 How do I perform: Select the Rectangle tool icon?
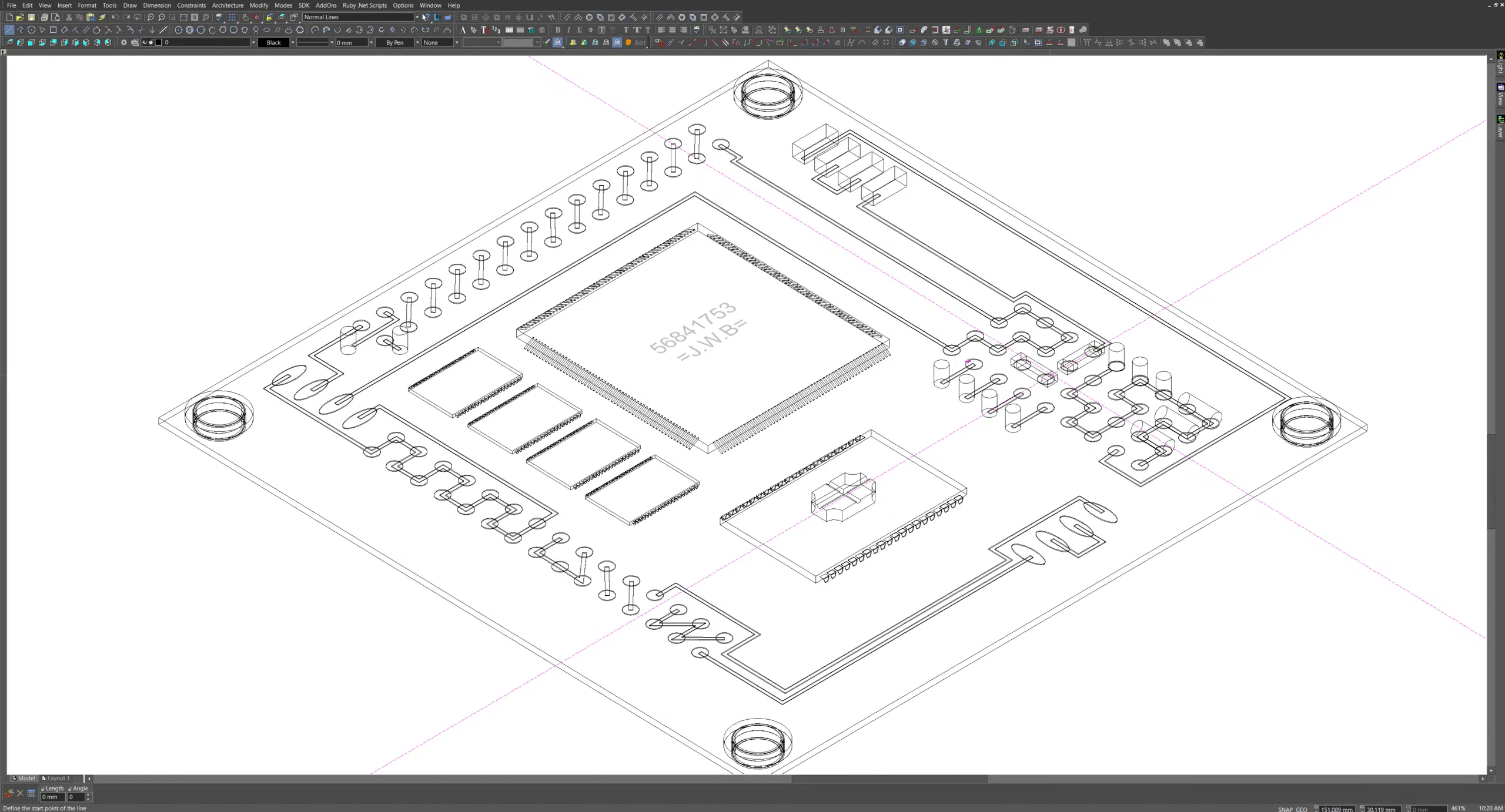coord(53,30)
